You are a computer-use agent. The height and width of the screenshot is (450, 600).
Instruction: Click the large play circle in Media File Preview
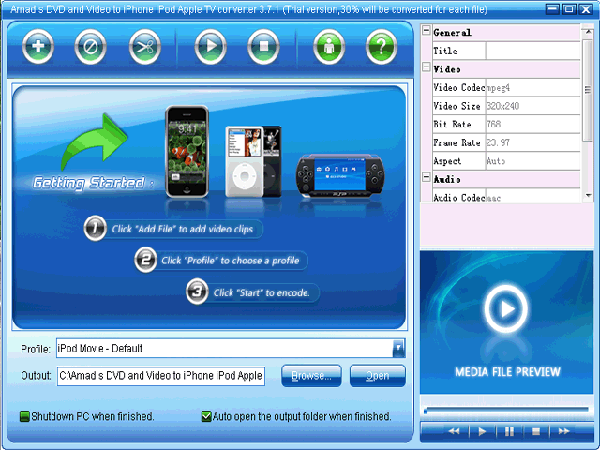pos(506,308)
